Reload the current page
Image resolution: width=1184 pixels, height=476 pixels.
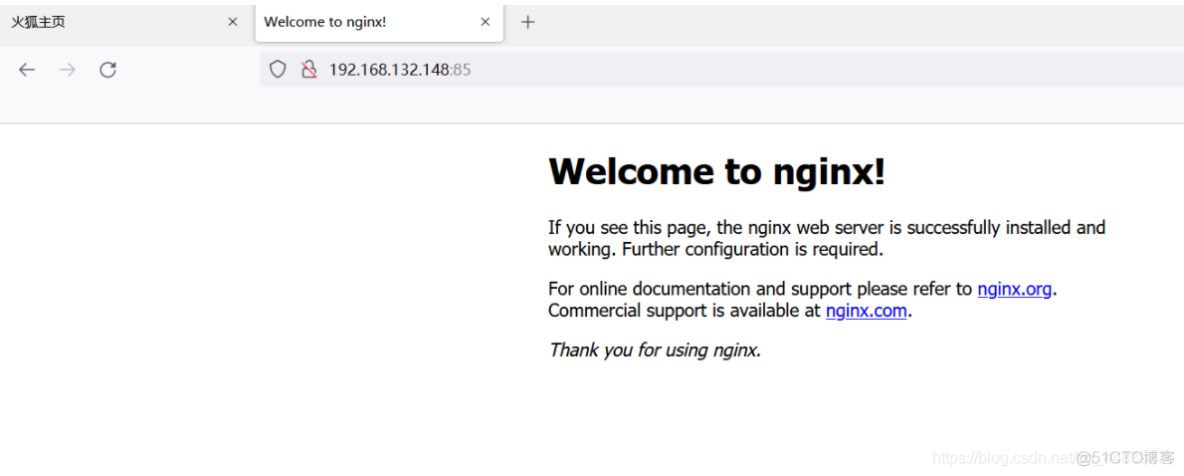pos(108,70)
